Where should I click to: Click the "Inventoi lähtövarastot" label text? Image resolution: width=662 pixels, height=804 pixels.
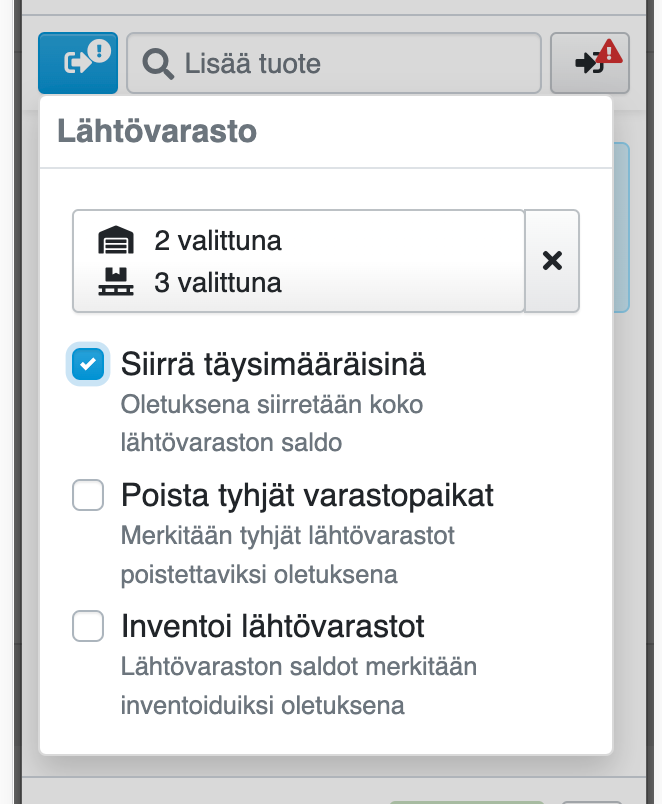coord(272,626)
